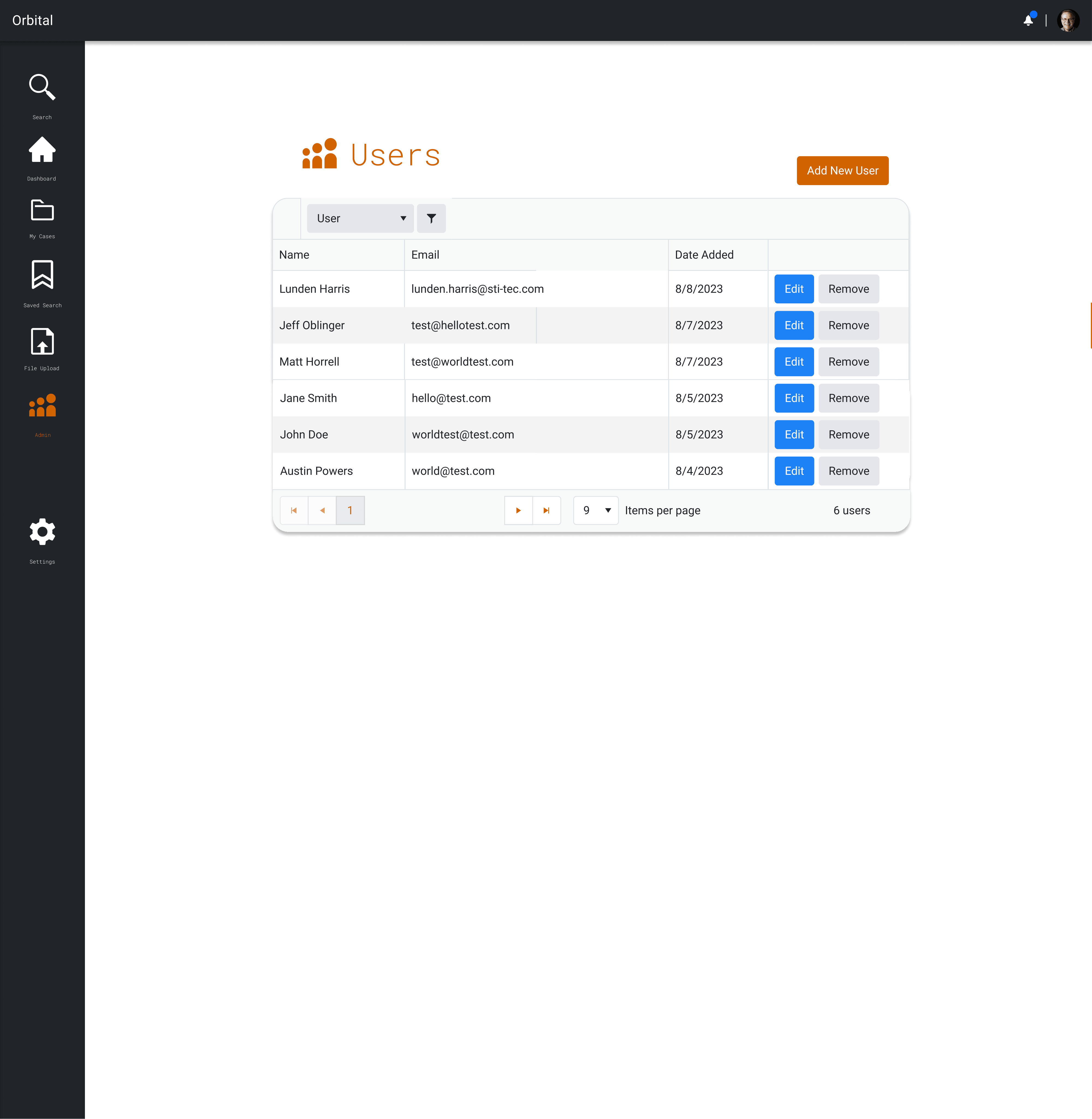
Task: Click the filter funnel button
Action: [431, 218]
